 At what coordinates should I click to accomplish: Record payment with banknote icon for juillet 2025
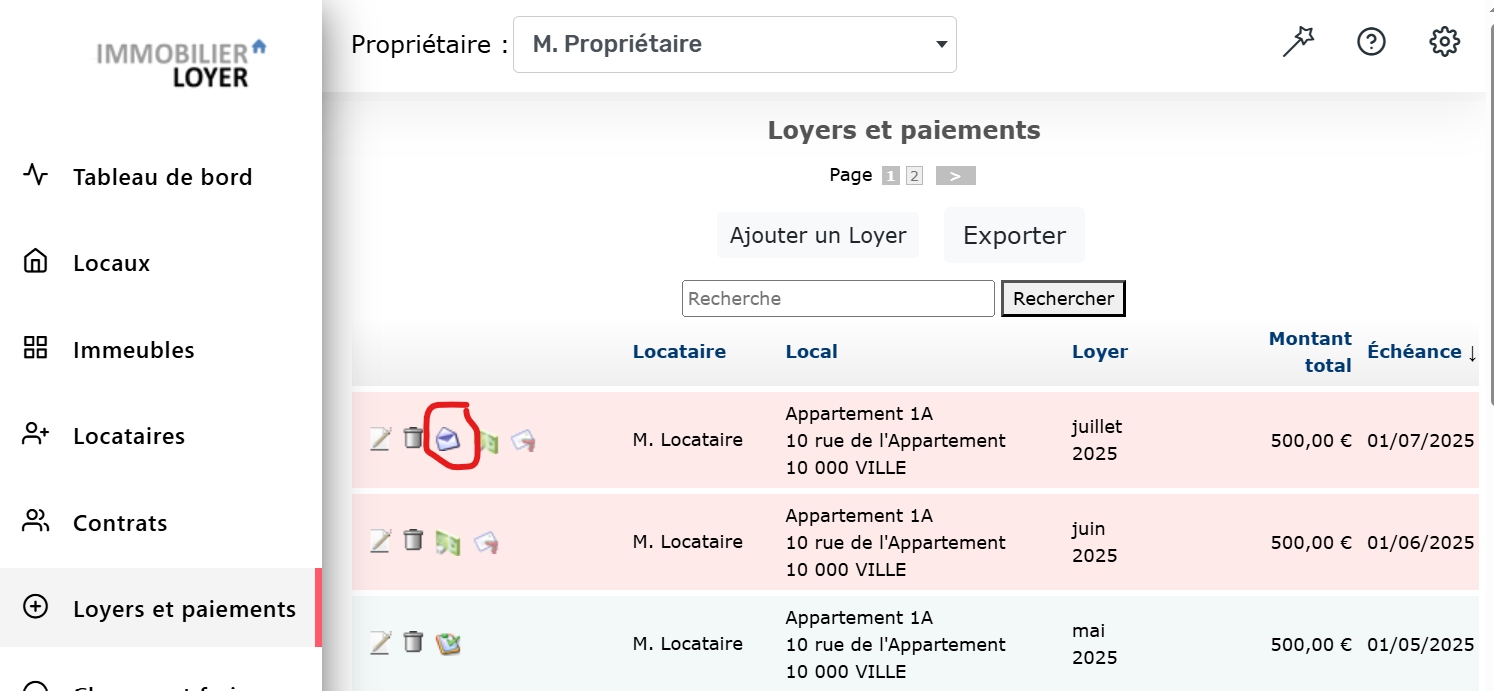click(487, 441)
